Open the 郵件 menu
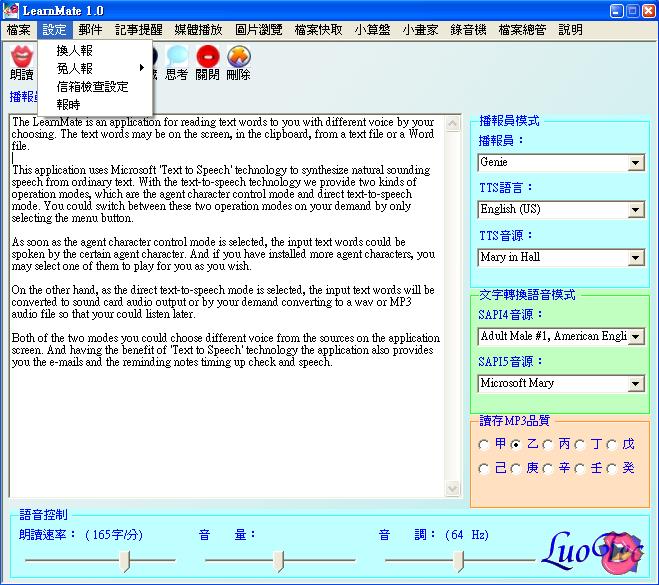The image size is (659, 585). (x=90, y=30)
